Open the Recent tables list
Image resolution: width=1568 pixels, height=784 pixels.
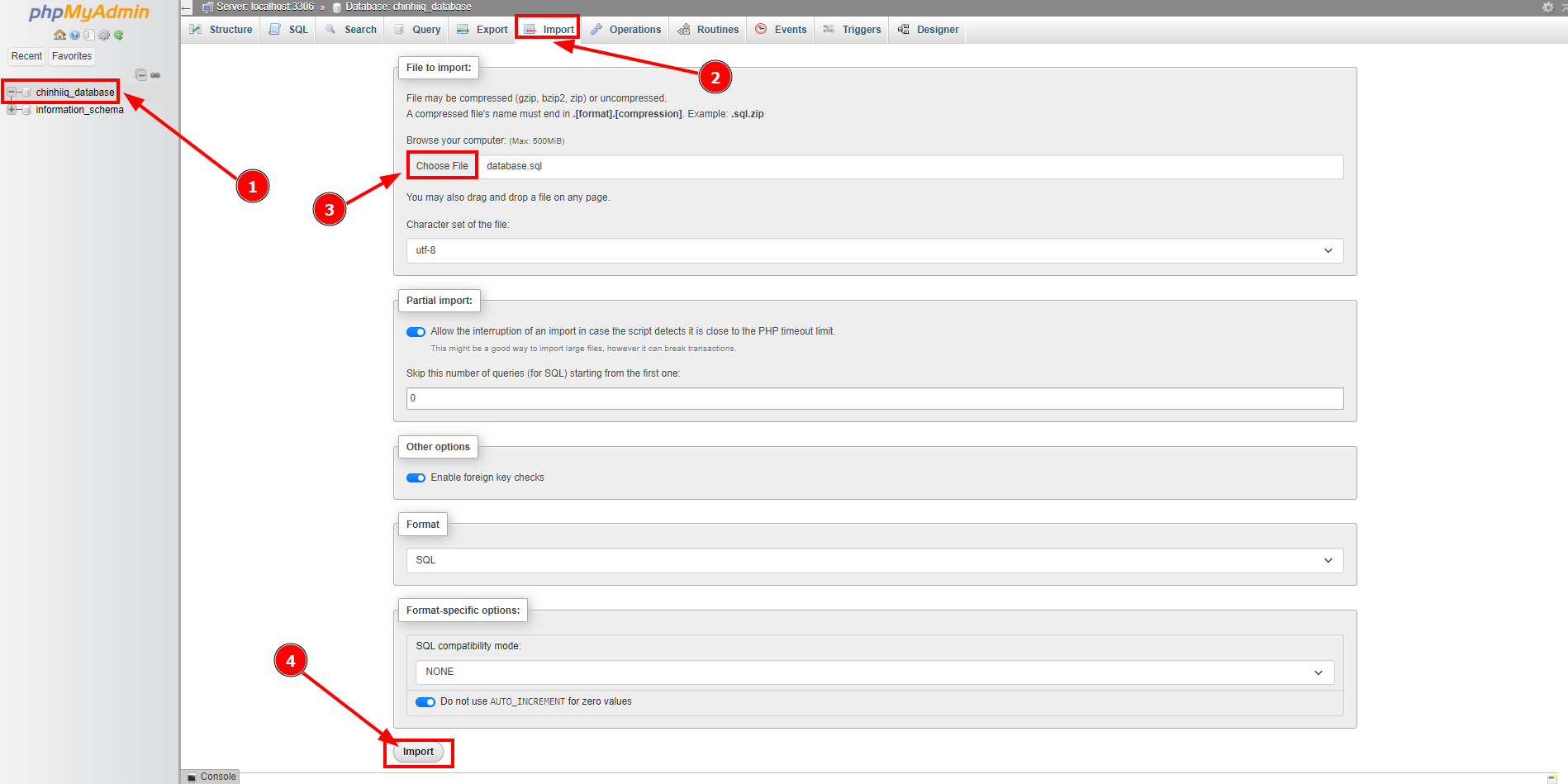click(x=26, y=56)
